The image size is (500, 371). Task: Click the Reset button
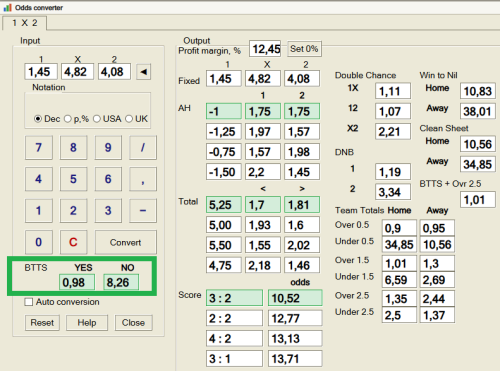tap(42, 323)
